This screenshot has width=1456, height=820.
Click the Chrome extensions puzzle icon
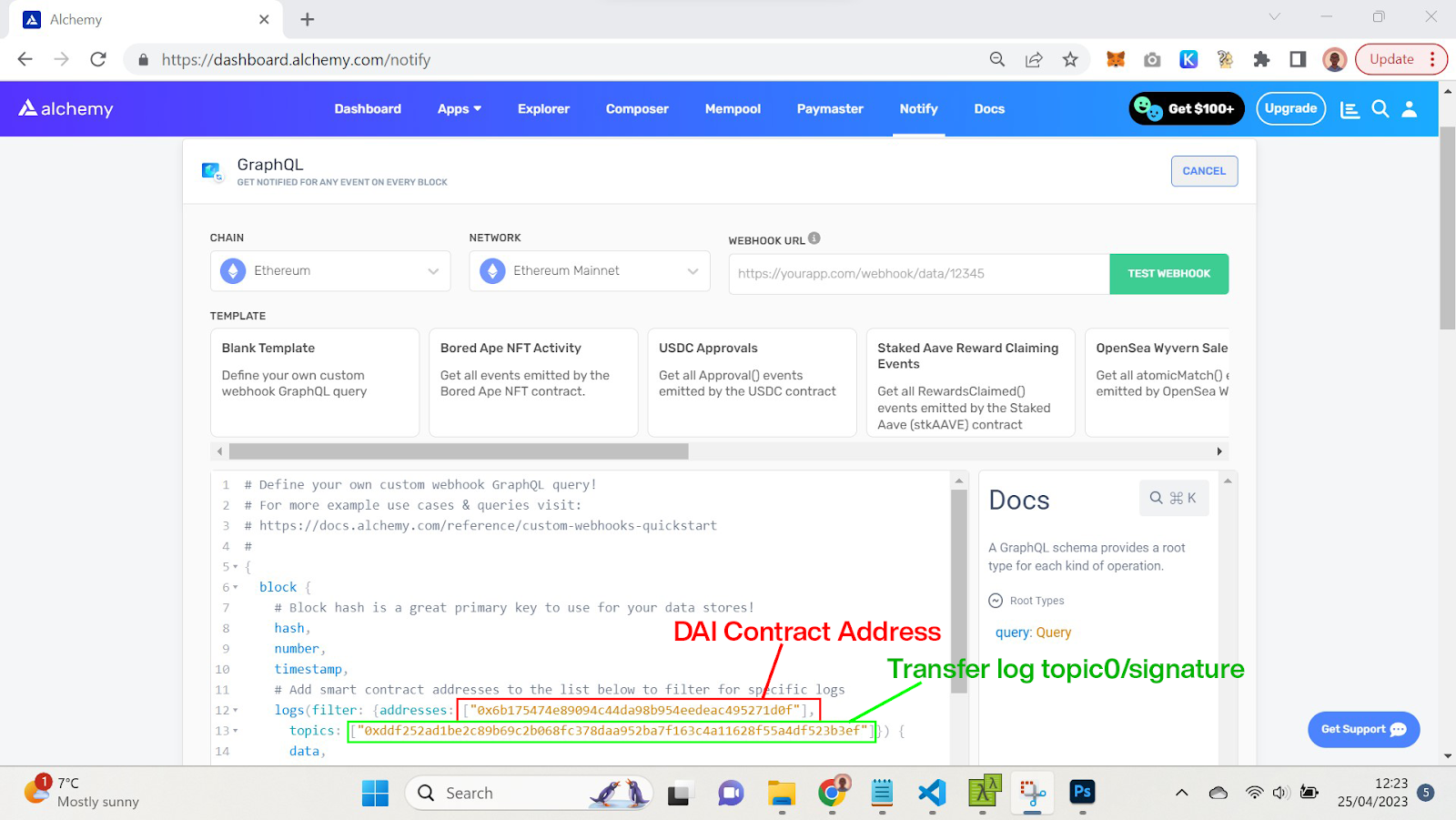pos(1261,59)
